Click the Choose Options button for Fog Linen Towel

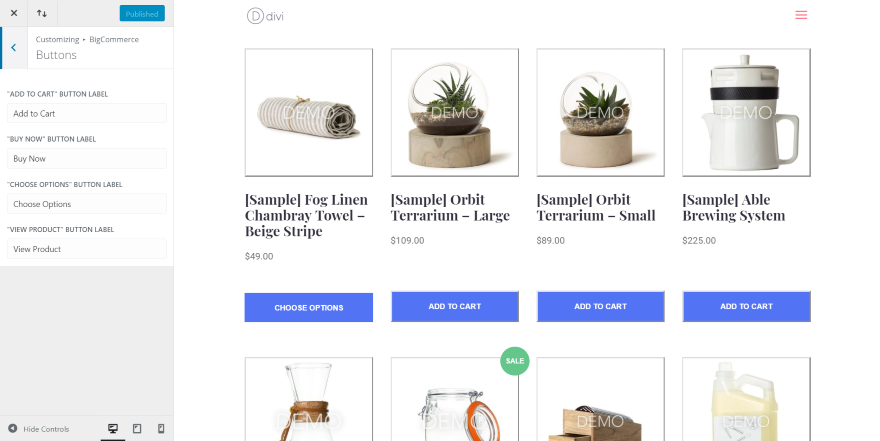[309, 307]
